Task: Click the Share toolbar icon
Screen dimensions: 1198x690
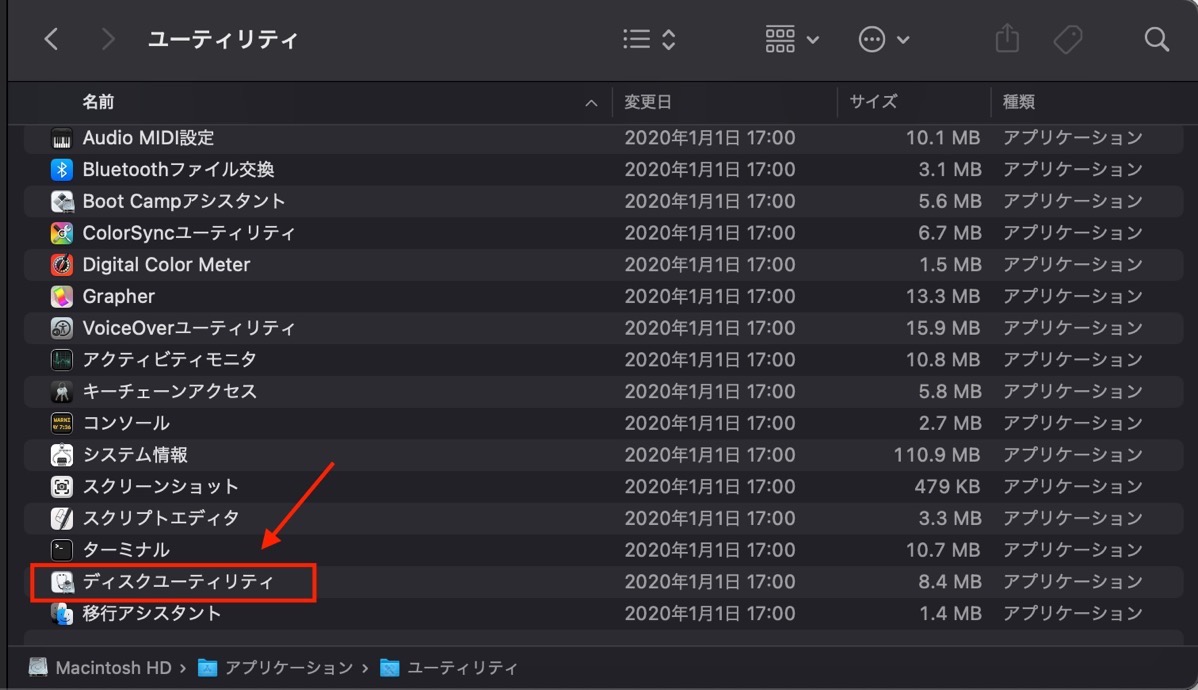Action: [x=1007, y=38]
